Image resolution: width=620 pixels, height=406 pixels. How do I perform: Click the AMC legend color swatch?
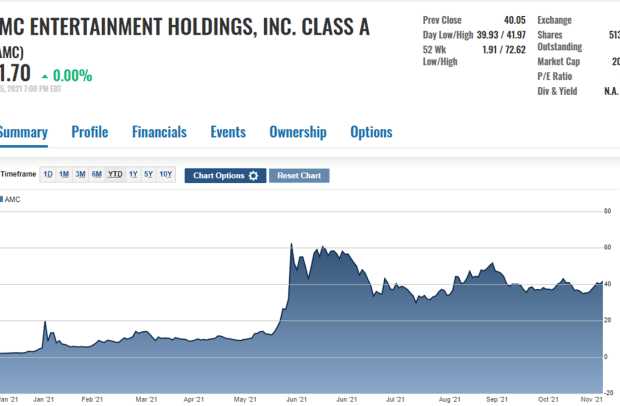point(2,199)
